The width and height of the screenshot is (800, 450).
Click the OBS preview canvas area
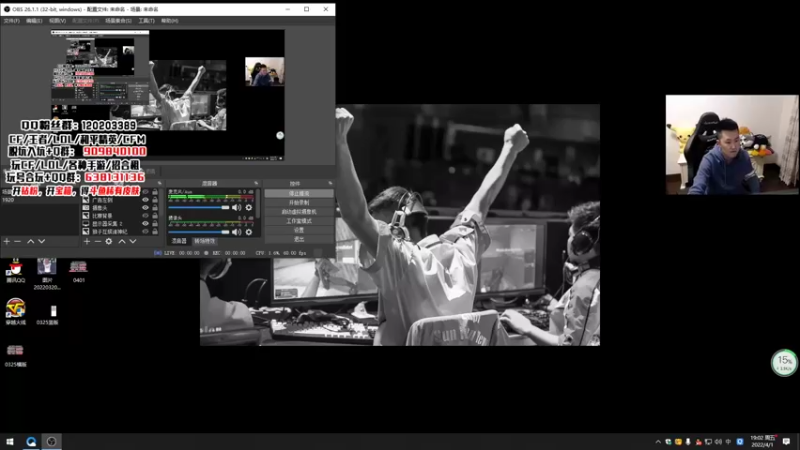point(168,95)
